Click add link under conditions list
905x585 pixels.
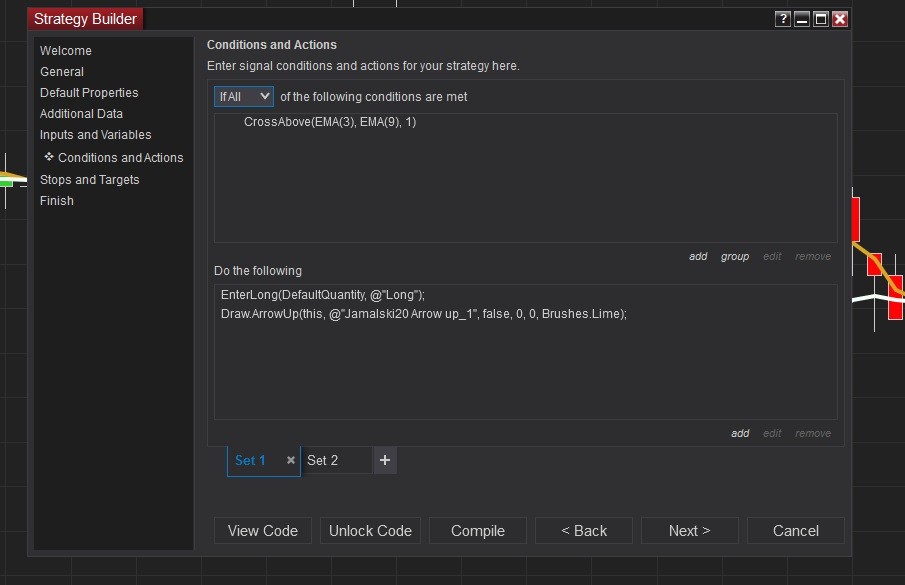tap(698, 257)
